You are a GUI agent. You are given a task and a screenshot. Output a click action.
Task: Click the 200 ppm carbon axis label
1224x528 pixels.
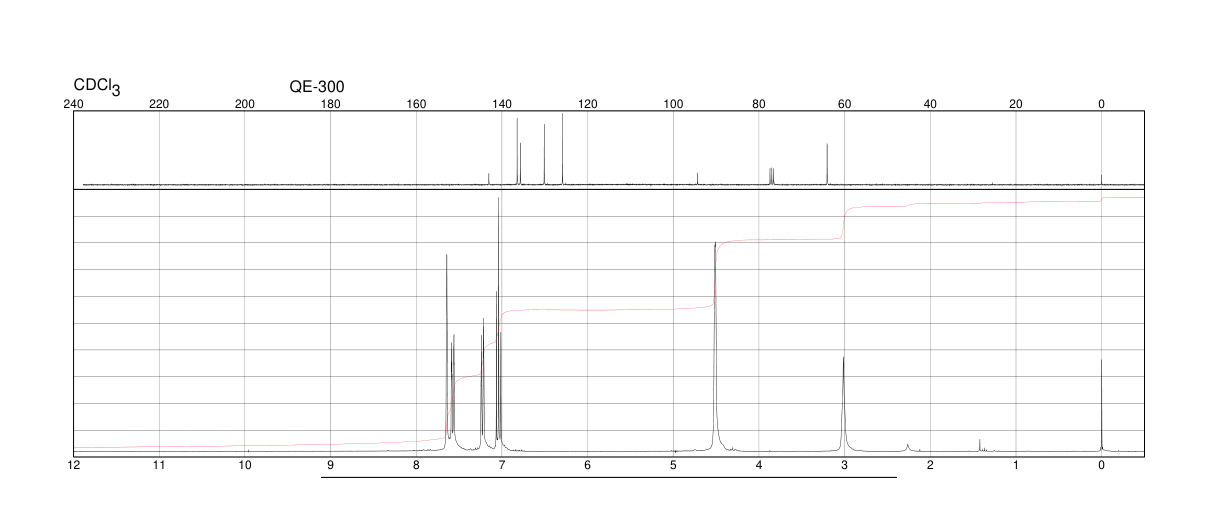click(x=245, y=104)
